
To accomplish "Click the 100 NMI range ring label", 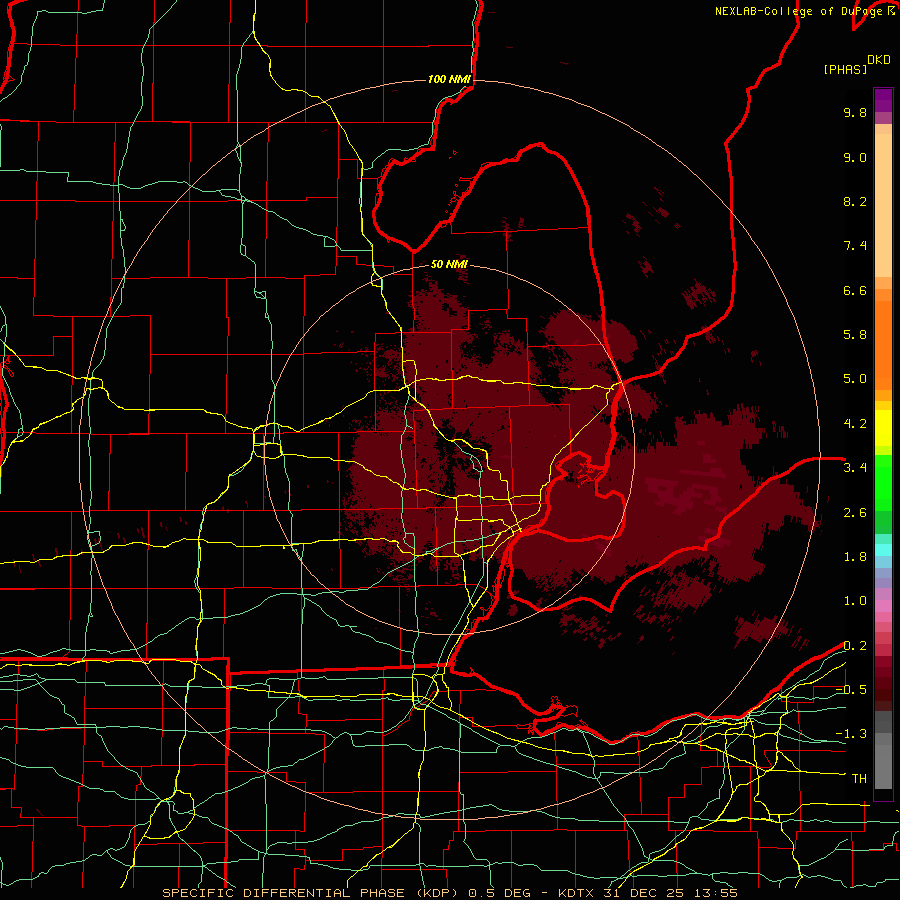I will tap(449, 79).
